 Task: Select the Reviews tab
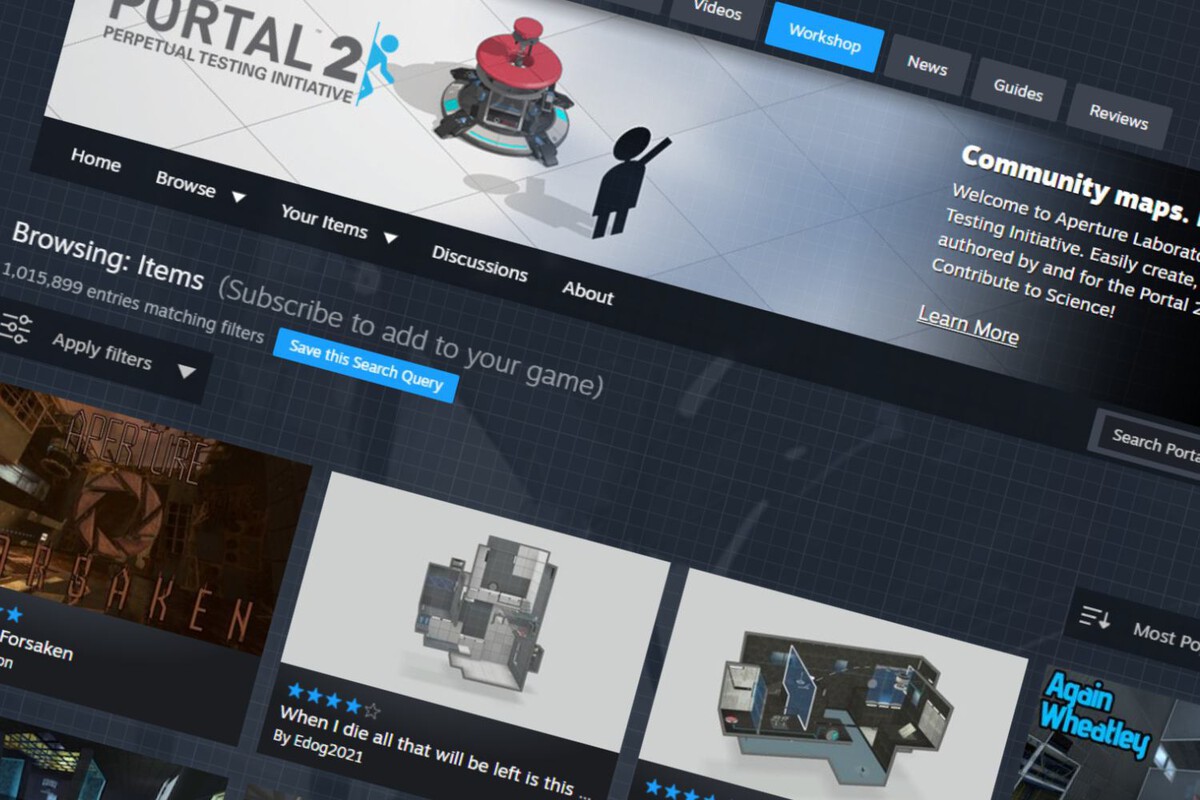(x=1118, y=116)
